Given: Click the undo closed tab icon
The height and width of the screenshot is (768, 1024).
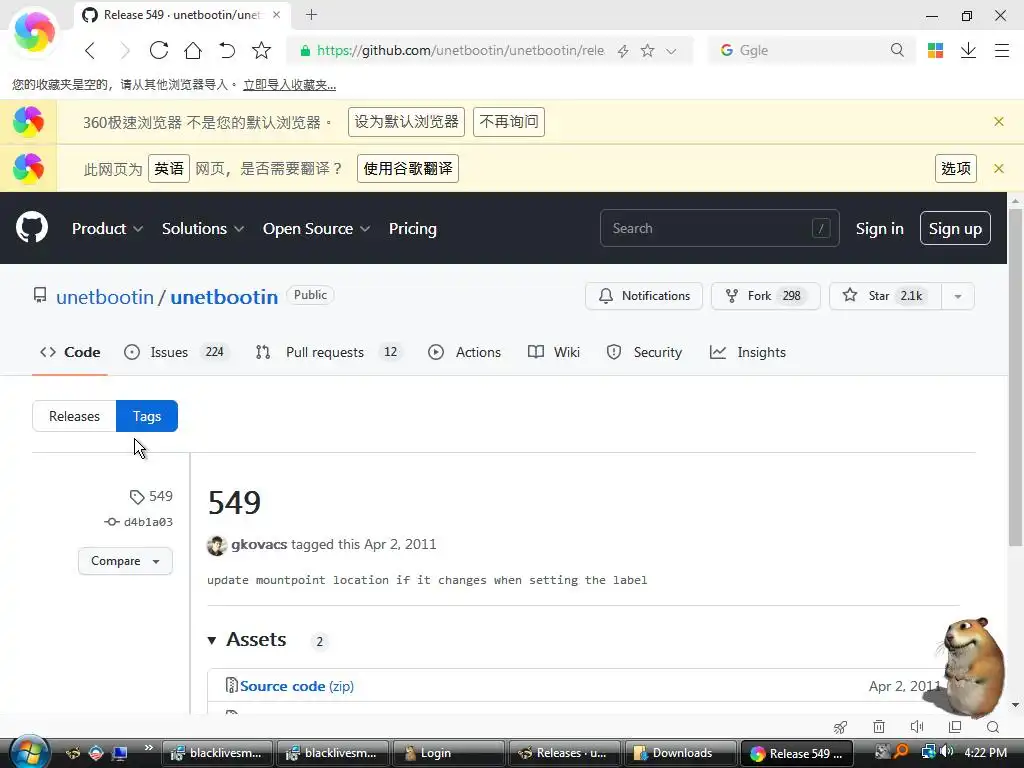Looking at the screenshot, I should 227,50.
